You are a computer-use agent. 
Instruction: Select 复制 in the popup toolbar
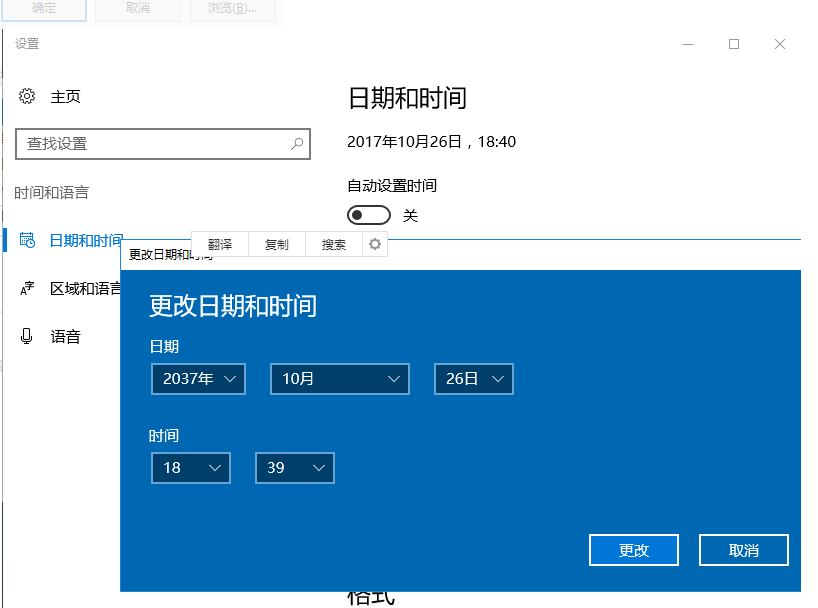pyautogui.click(x=276, y=244)
